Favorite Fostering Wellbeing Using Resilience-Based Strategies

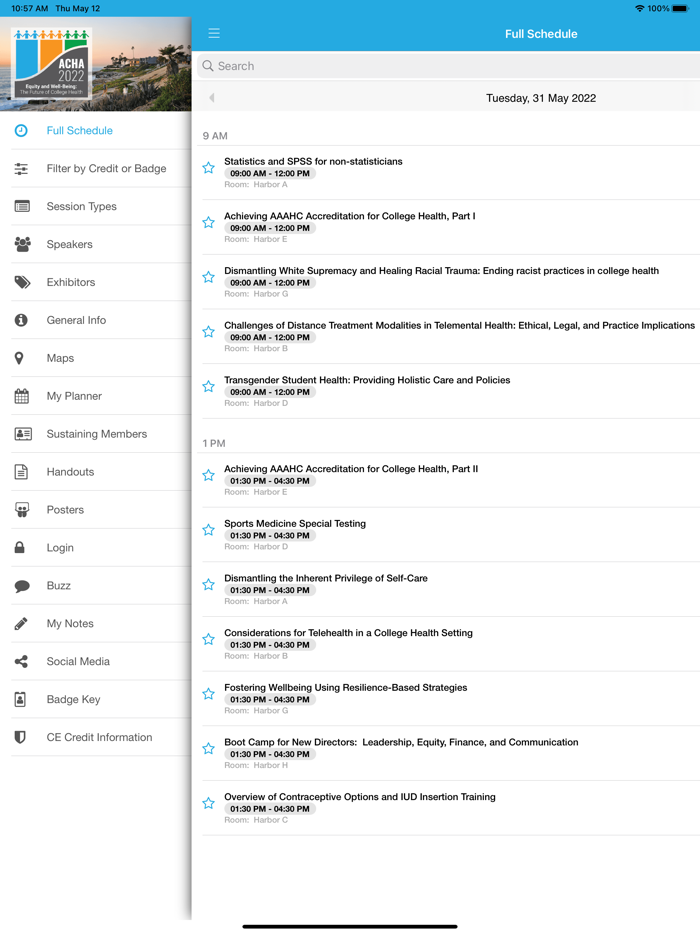click(x=209, y=694)
